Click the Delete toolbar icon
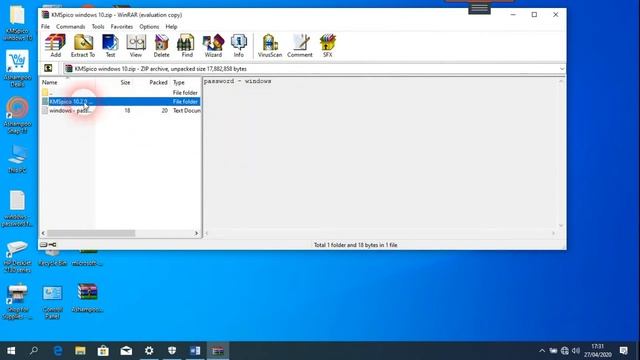The image size is (640, 360). coord(161,45)
